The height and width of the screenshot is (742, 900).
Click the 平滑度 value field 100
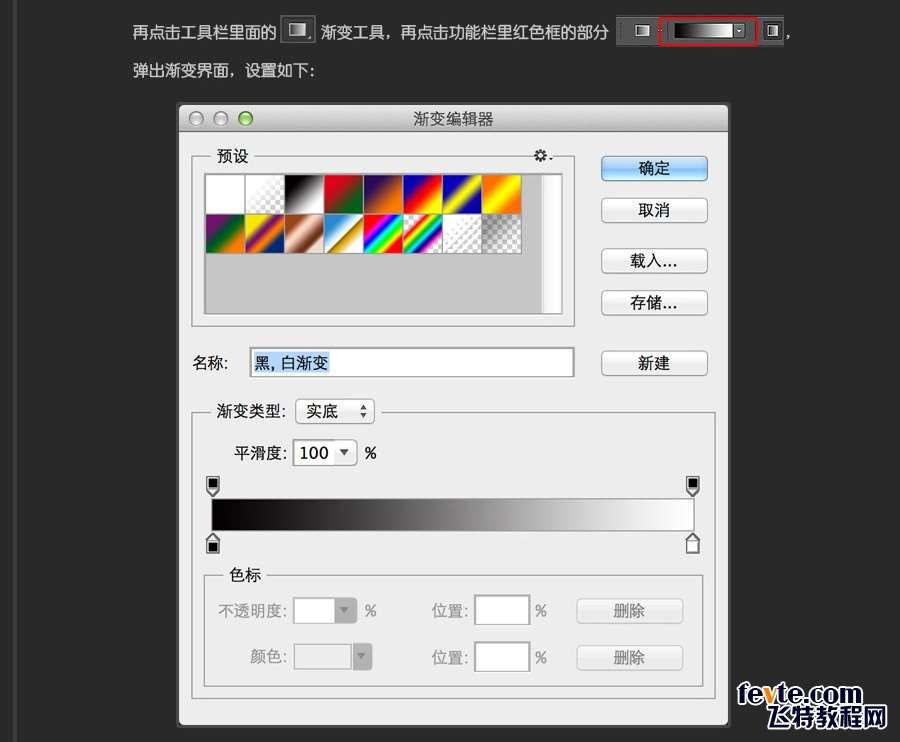click(315, 452)
